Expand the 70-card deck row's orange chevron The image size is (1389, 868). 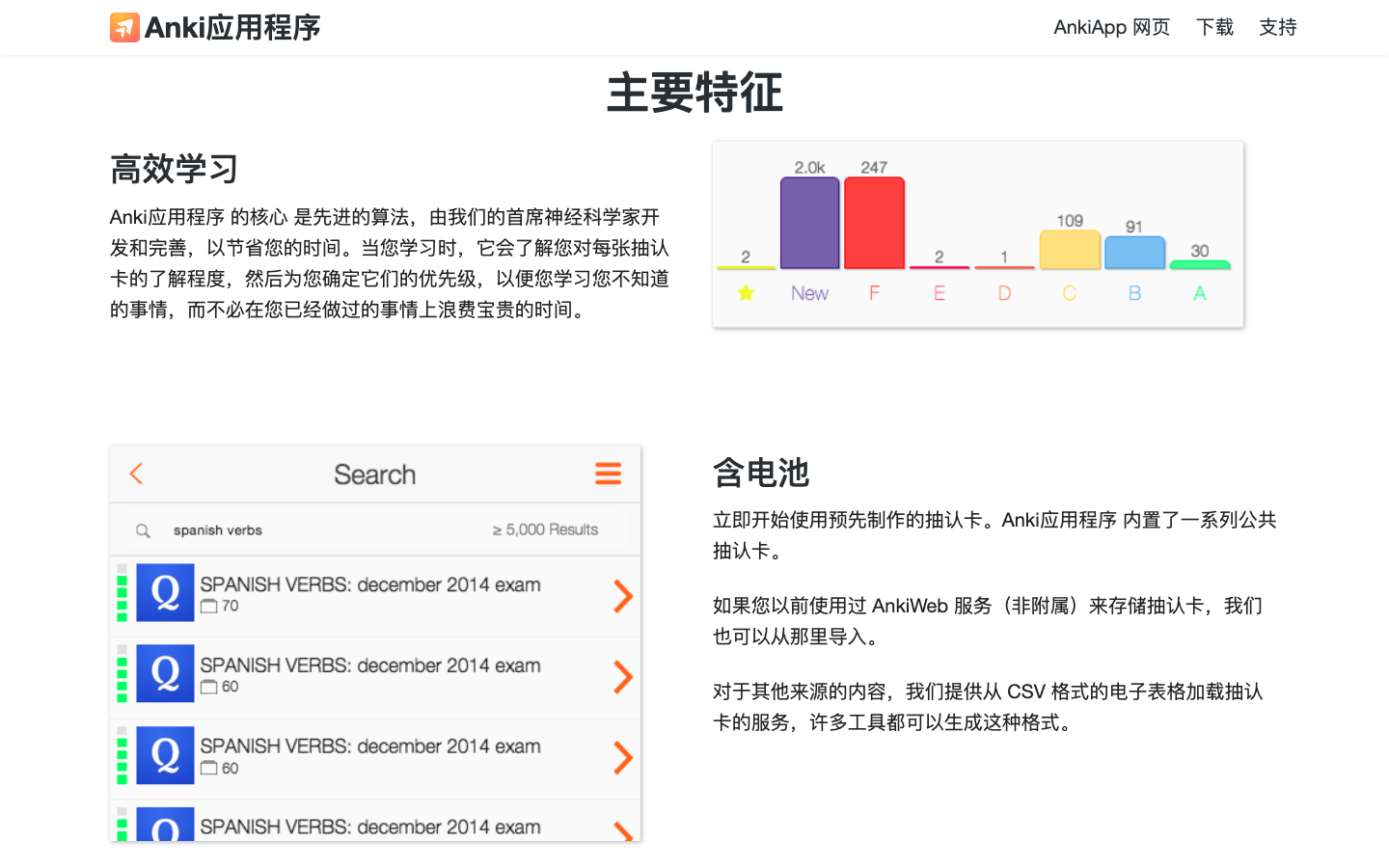coord(623,596)
